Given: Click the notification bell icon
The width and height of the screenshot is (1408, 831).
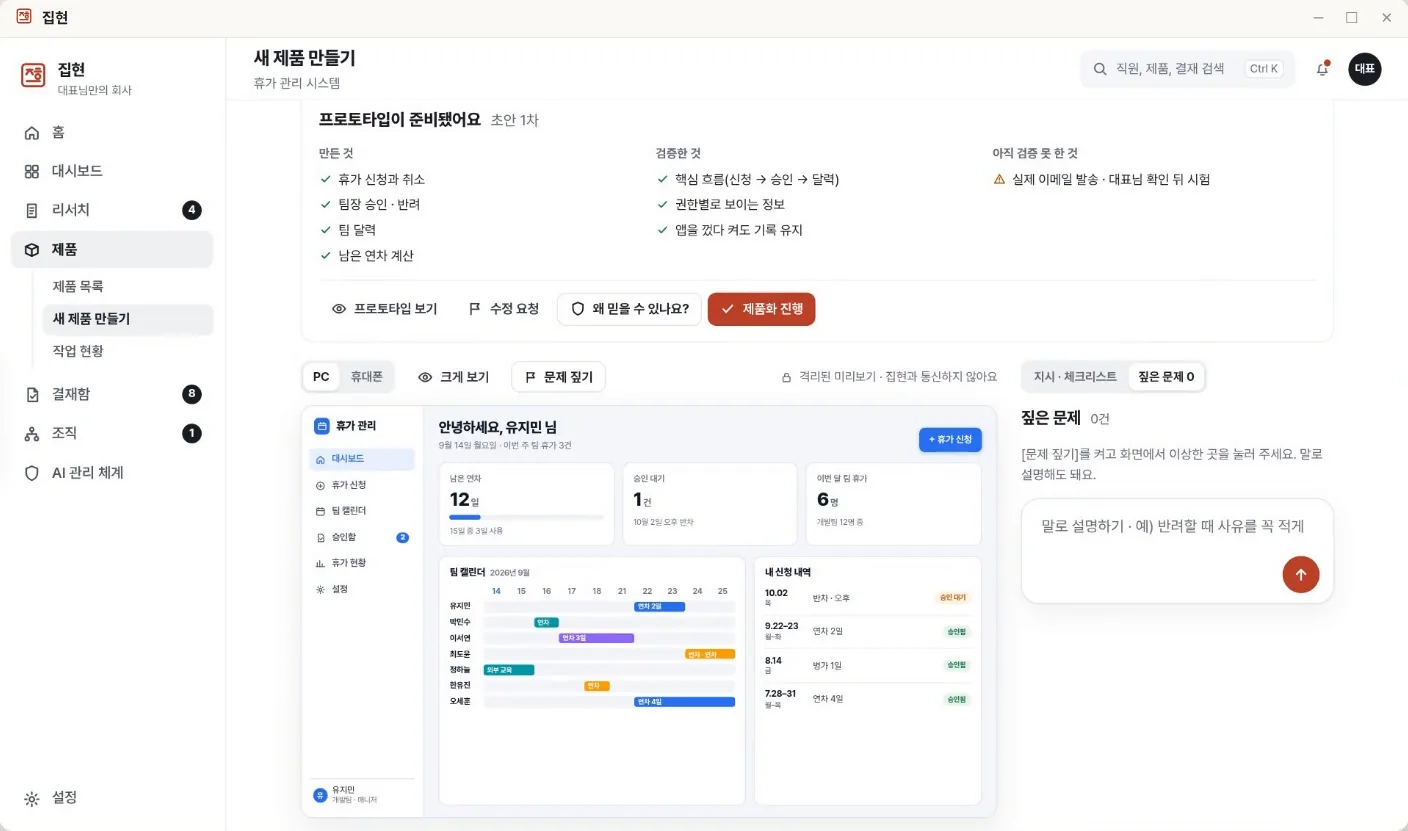Looking at the screenshot, I should tap(1323, 69).
